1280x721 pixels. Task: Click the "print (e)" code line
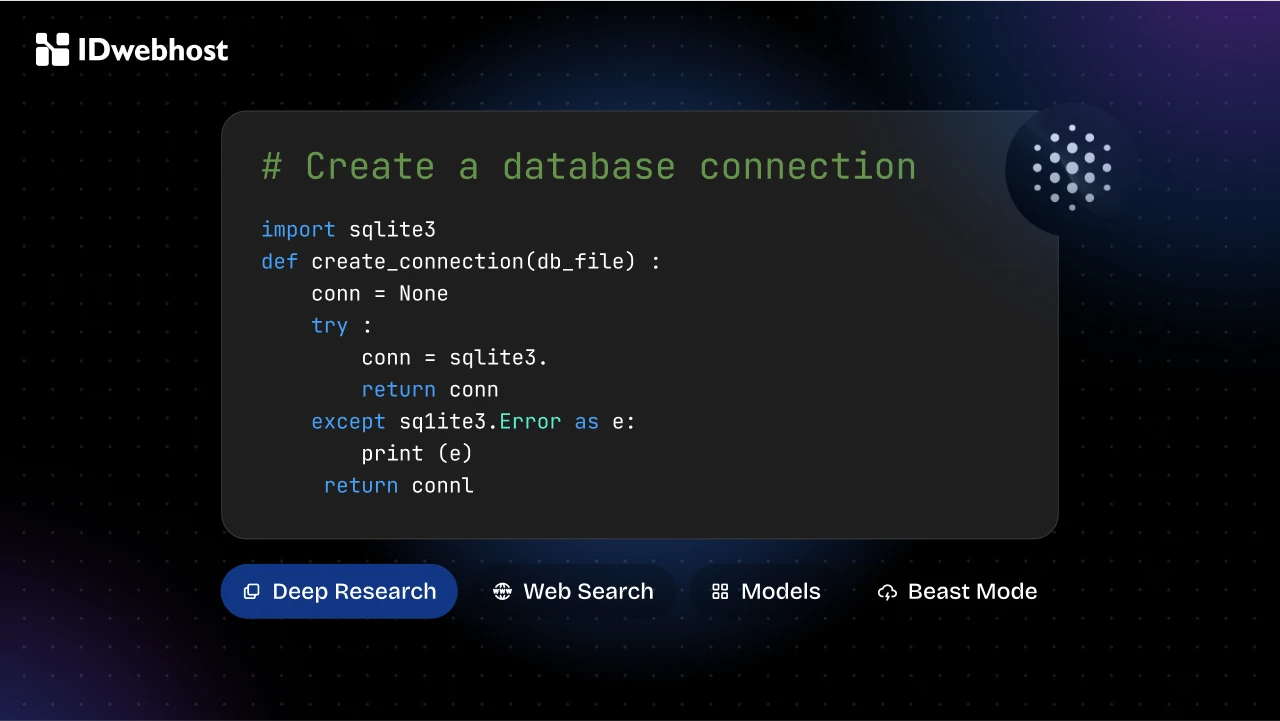[416, 454]
